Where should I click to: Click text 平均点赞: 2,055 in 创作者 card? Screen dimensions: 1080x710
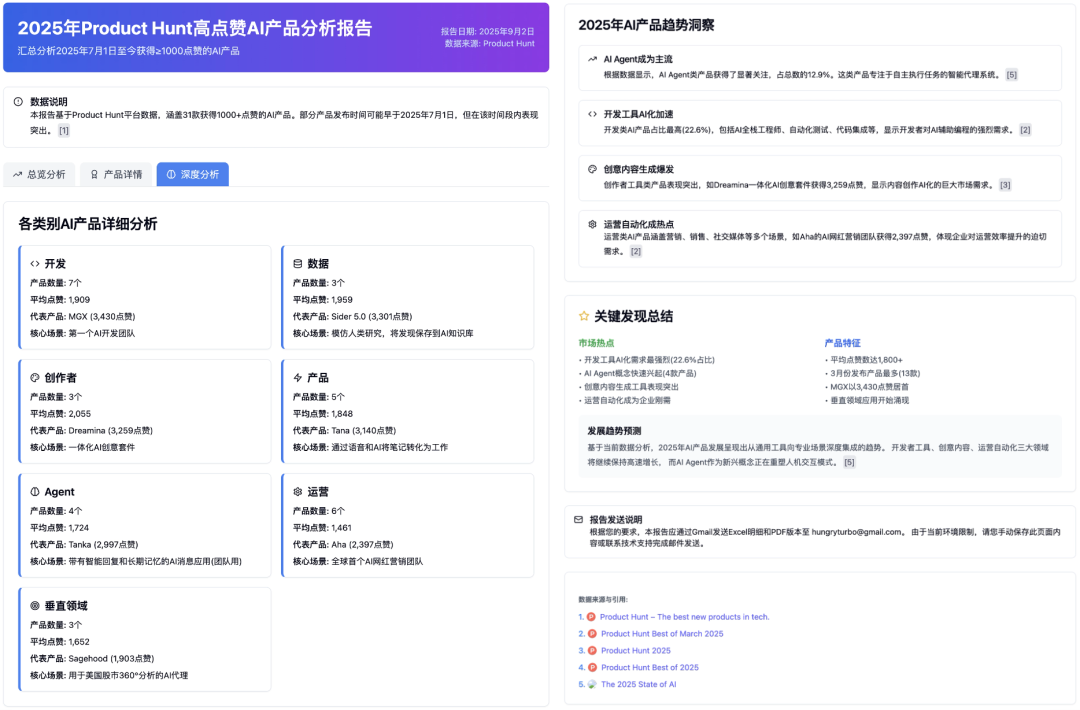(60, 414)
